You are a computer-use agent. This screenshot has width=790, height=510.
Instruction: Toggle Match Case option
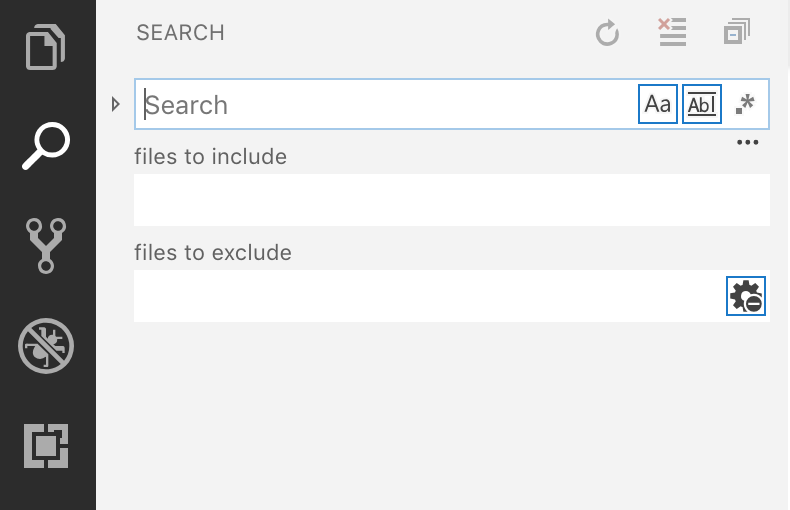click(x=657, y=104)
